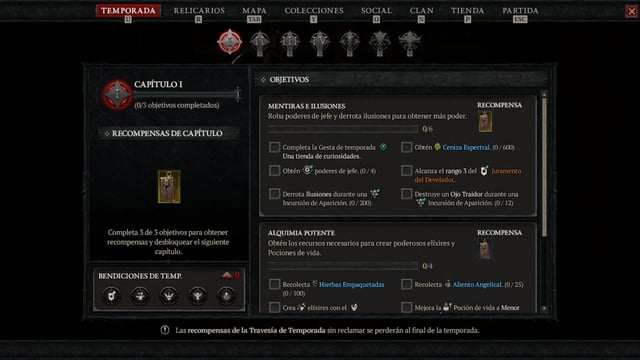Toggle the Recolecta Hierbas Empaquetadas checkbox
This screenshot has width=640, height=360.
pos(275,284)
